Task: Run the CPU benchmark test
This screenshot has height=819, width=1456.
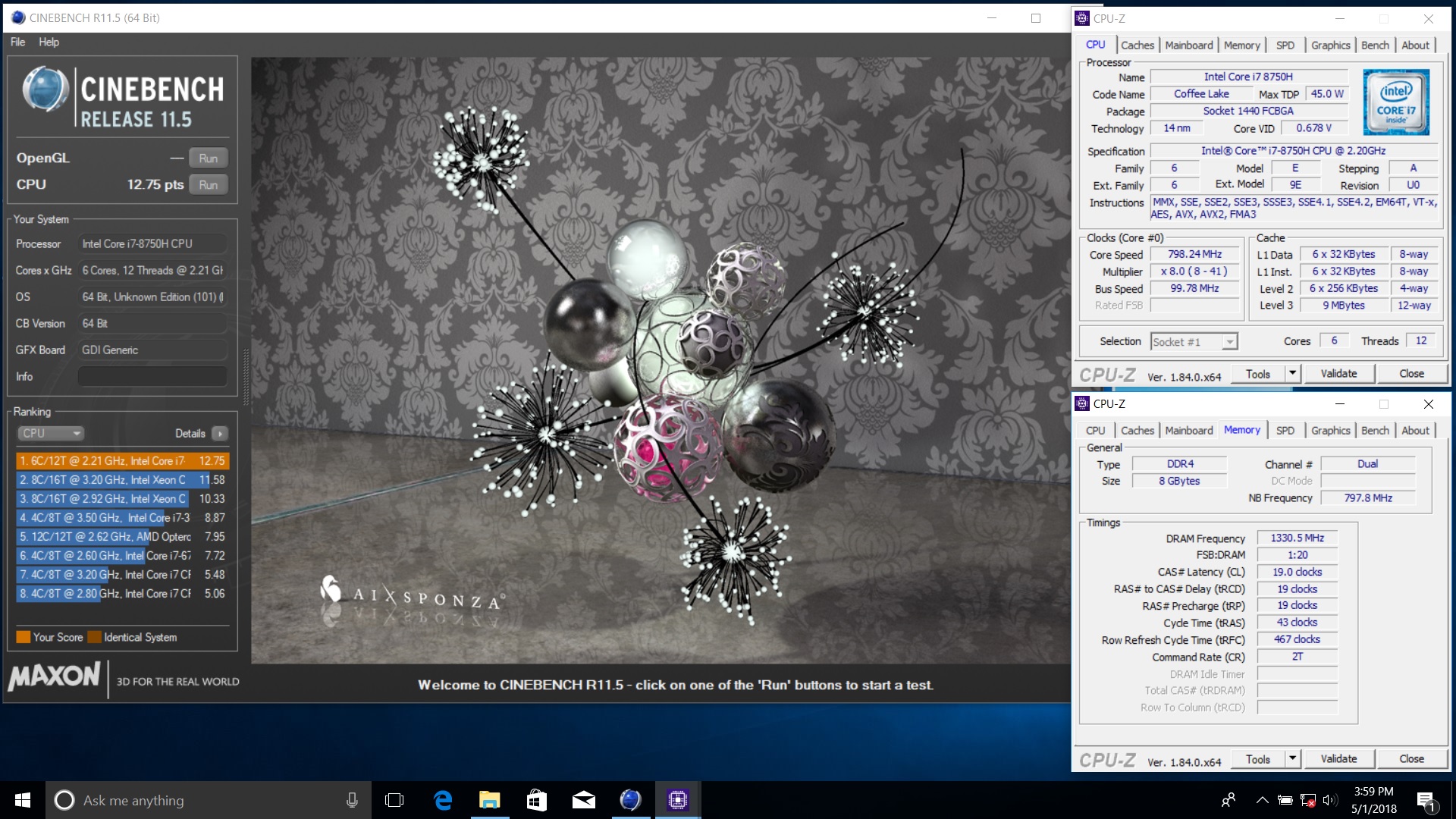Action: click(x=209, y=185)
